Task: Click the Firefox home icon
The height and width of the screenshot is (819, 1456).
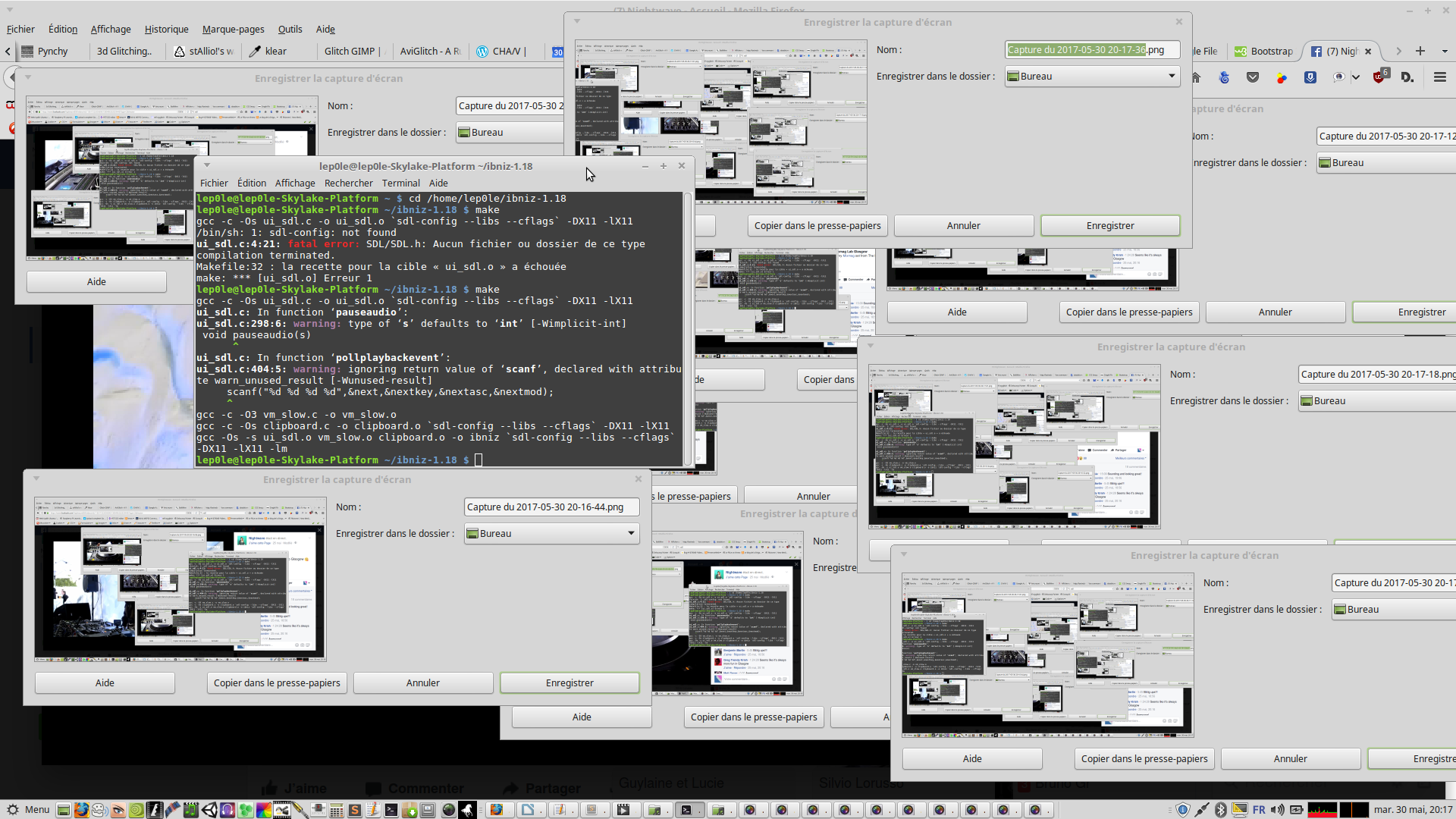Action: click(1196, 77)
